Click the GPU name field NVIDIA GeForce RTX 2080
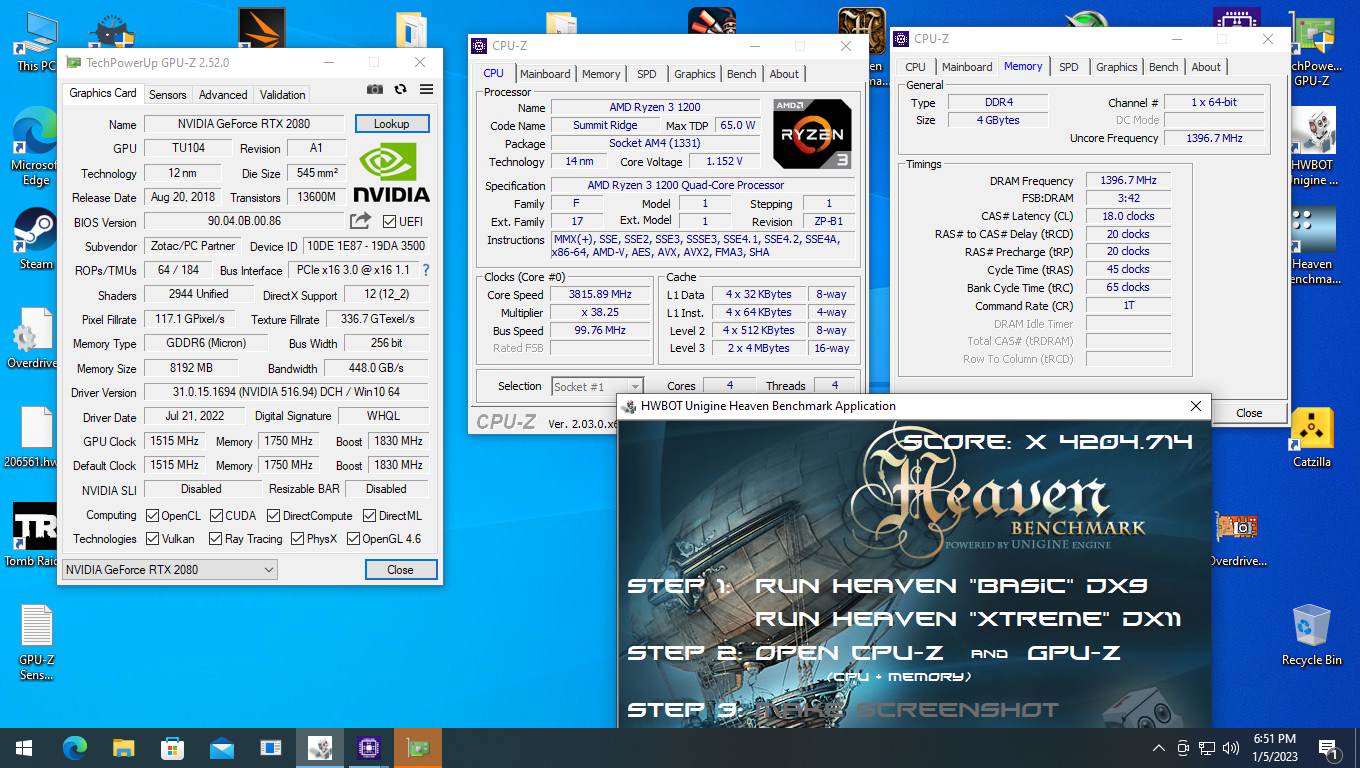 pos(243,124)
